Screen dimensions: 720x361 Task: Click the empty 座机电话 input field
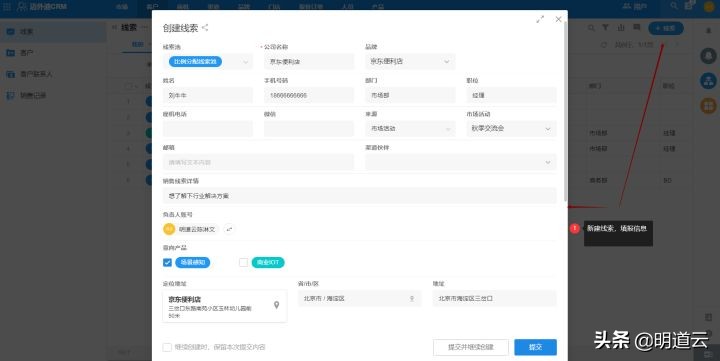[x=208, y=129]
